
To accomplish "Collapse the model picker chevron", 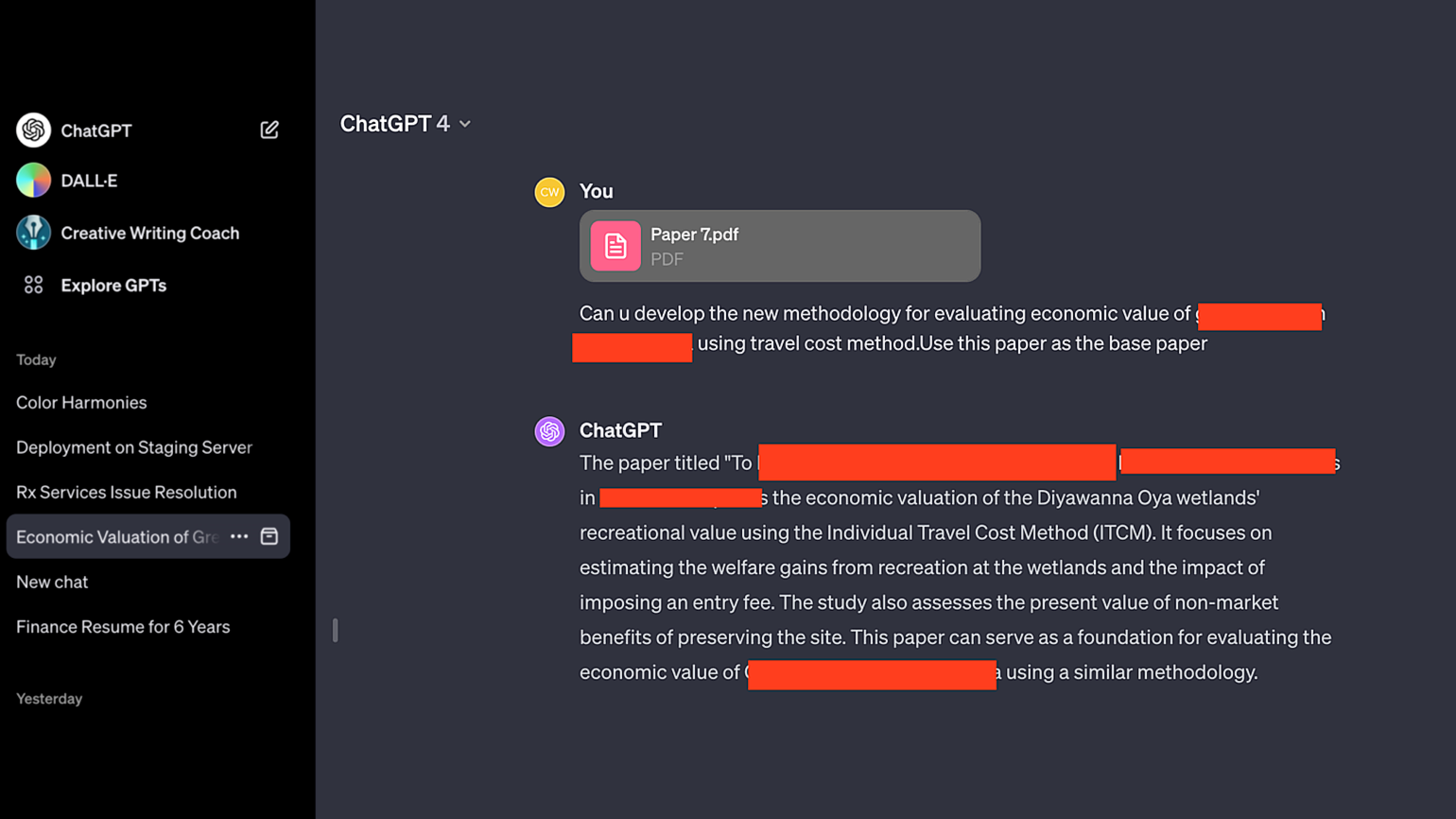I will tap(463, 123).
